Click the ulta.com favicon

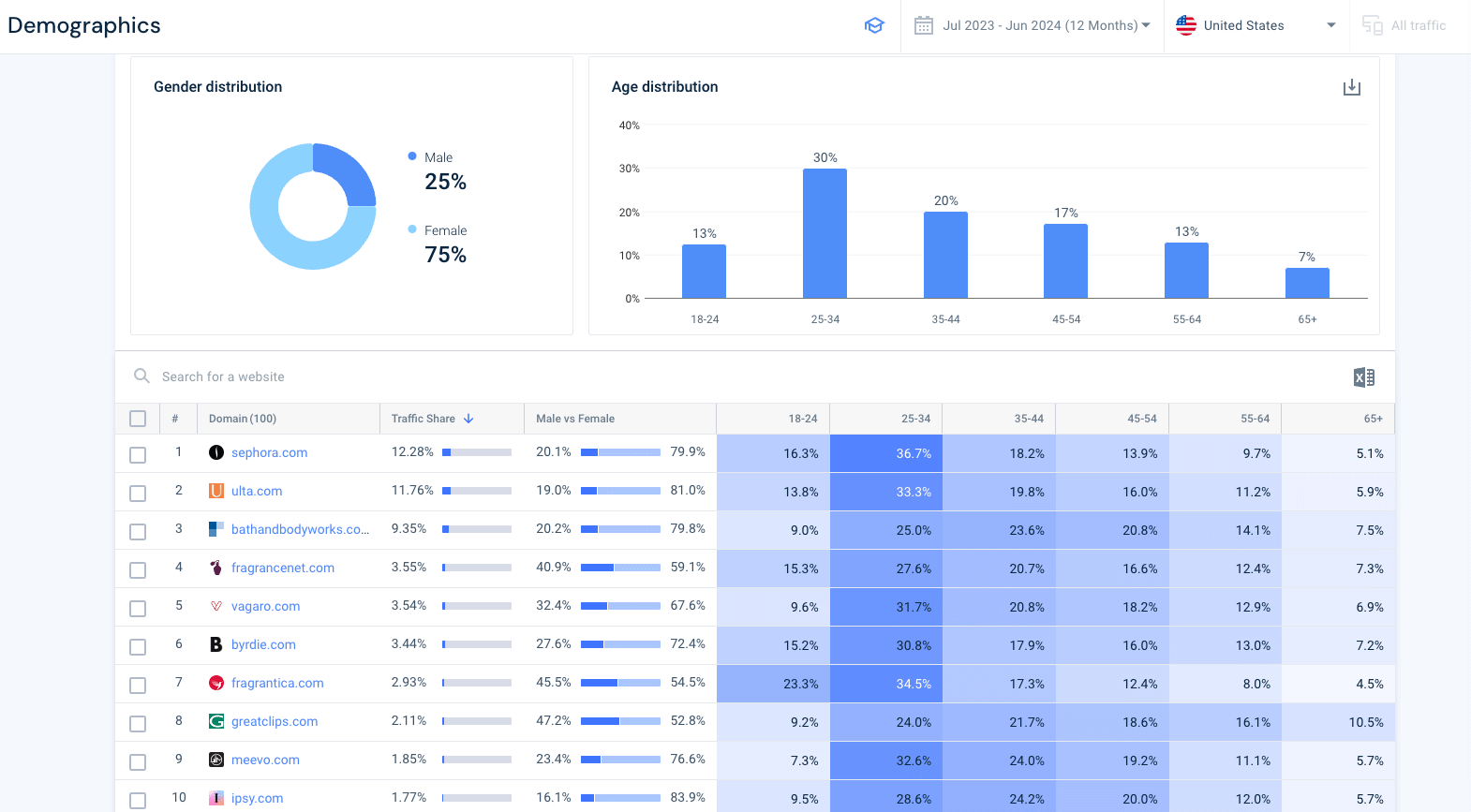coord(216,491)
